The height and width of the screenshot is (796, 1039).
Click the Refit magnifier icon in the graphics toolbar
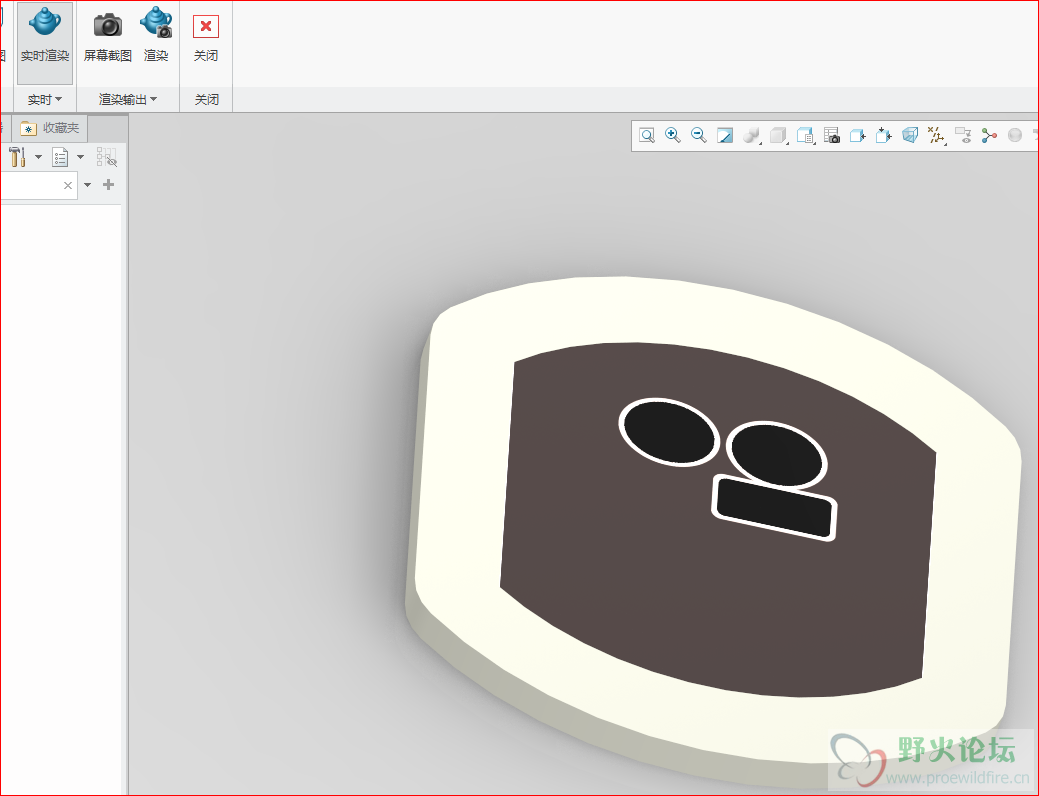point(647,136)
